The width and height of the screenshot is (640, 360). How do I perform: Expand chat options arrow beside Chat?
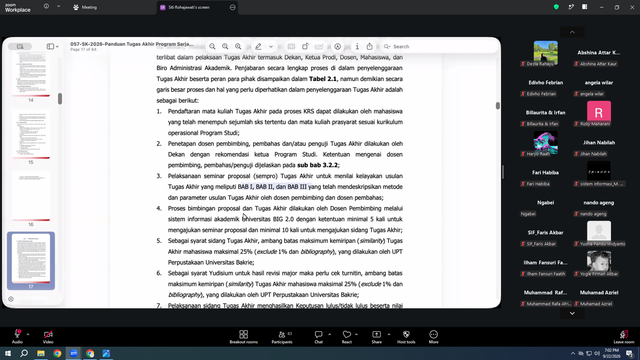[329, 334]
